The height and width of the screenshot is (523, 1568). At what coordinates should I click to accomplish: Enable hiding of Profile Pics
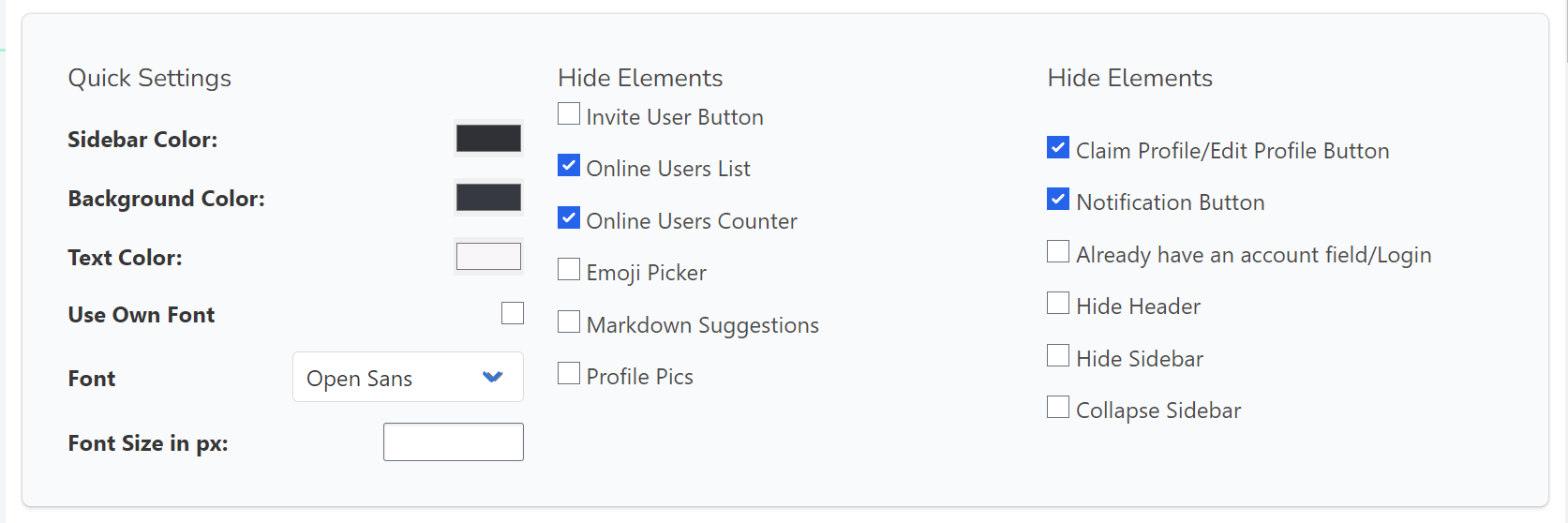coord(569,374)
